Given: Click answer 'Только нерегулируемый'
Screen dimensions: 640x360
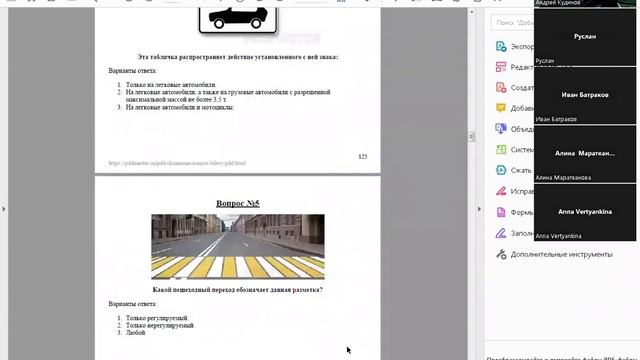Looking at the screenshot, I should click(160, 325).
